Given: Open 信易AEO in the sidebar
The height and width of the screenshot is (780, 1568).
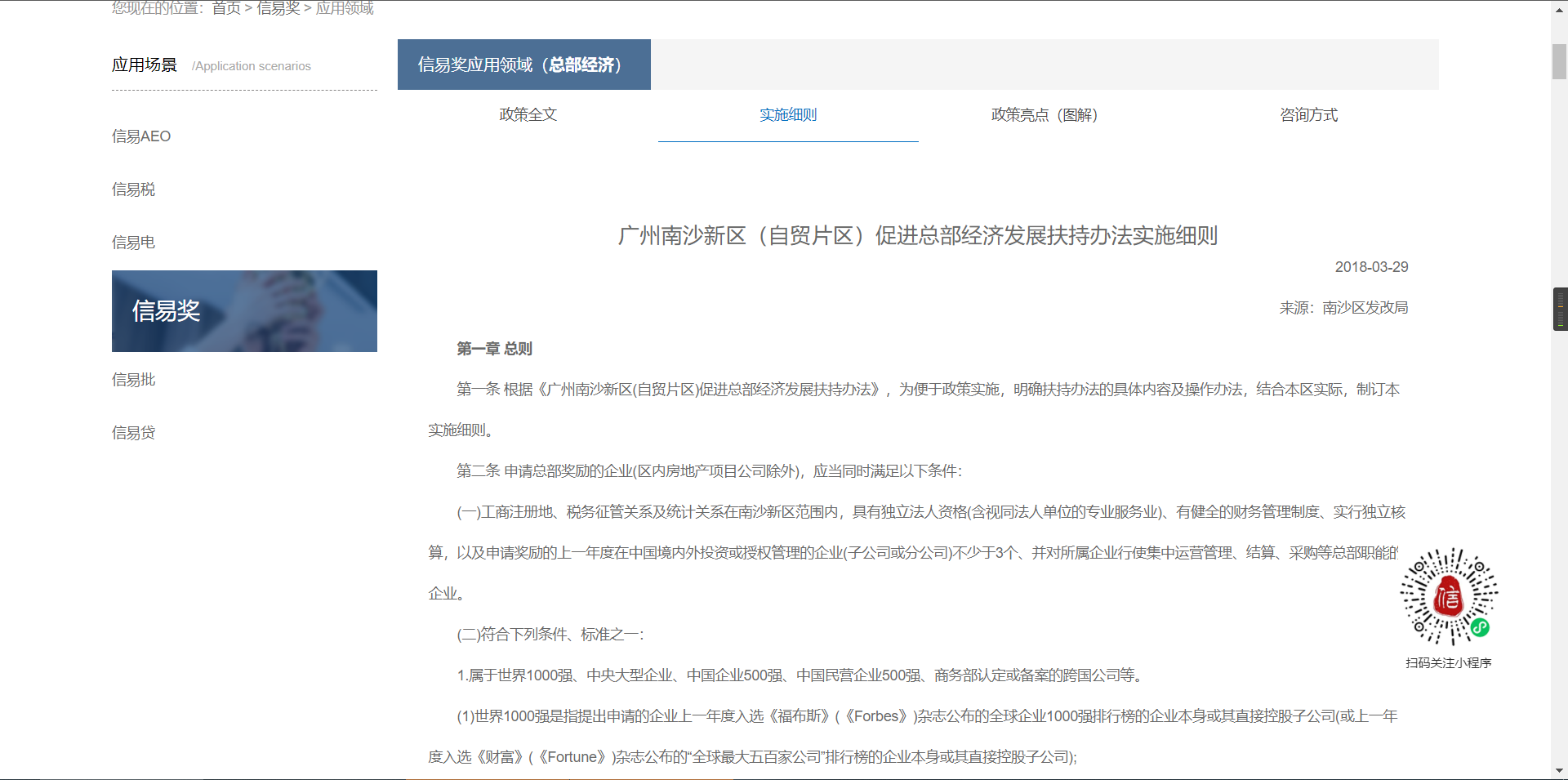Looking at the screenshot, I should click(141, 136).
